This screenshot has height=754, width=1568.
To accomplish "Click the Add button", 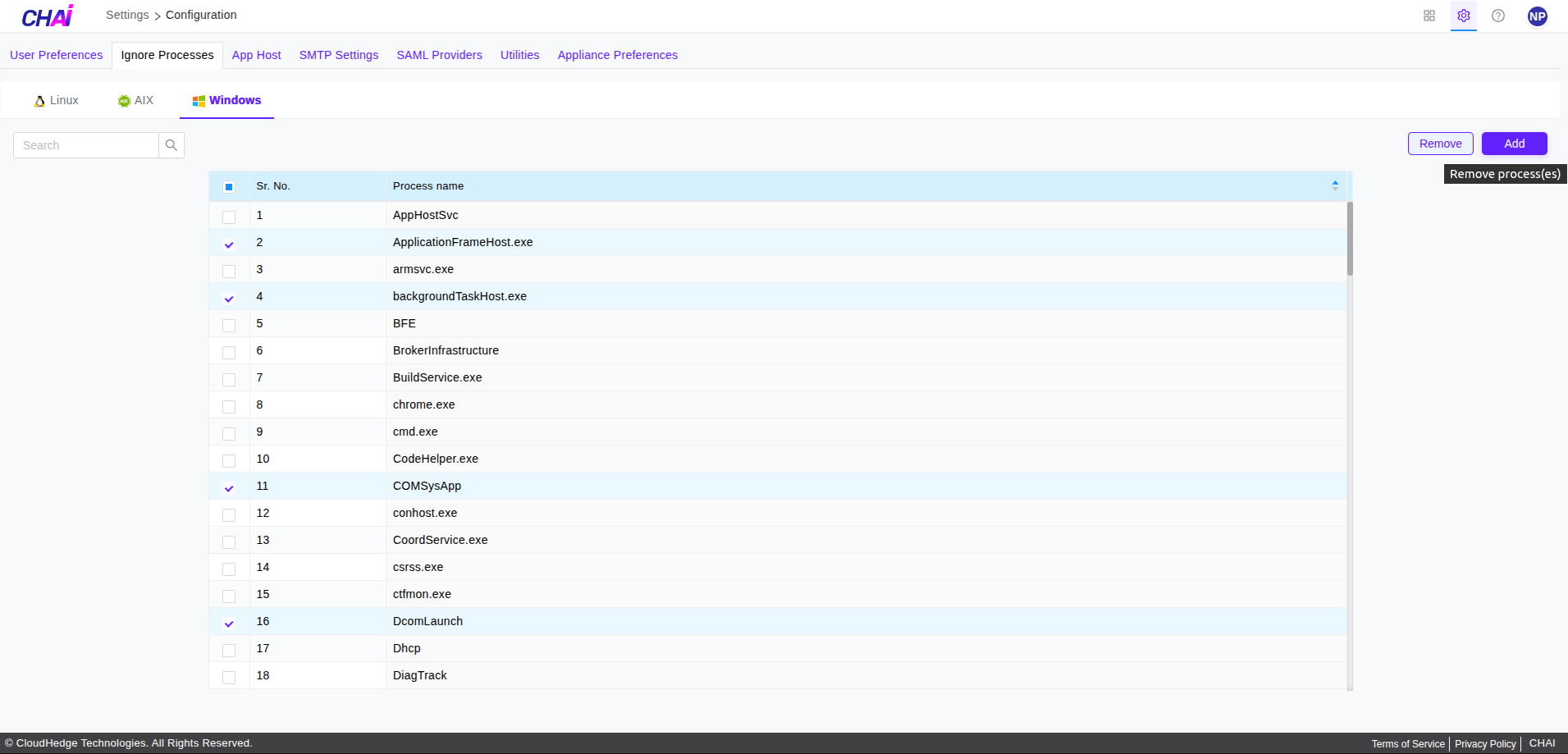I will [1514, 144].
